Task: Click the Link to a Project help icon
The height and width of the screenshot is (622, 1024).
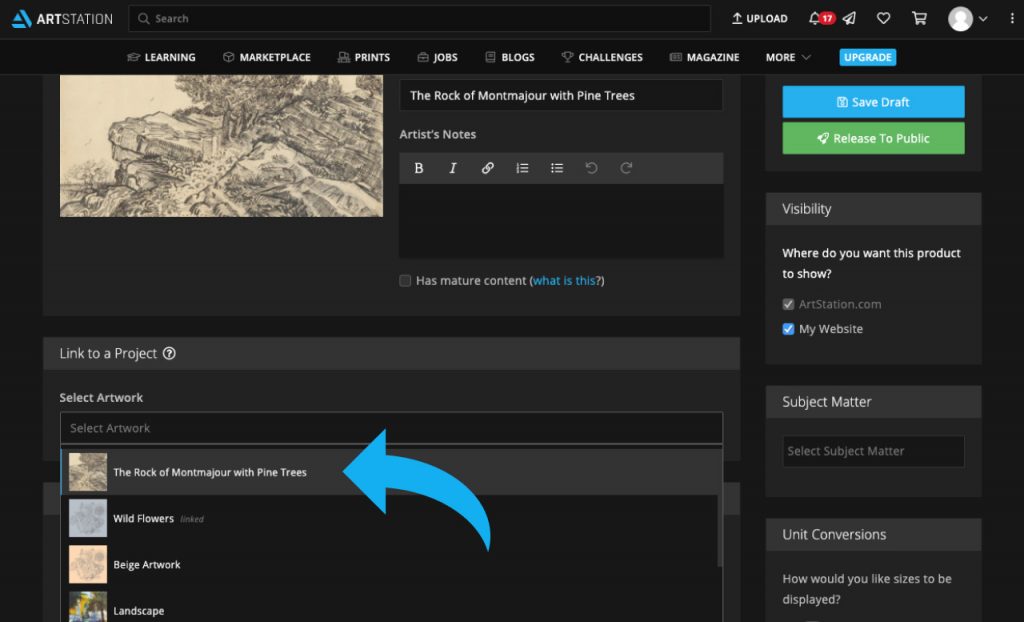Action: point(169,353)
